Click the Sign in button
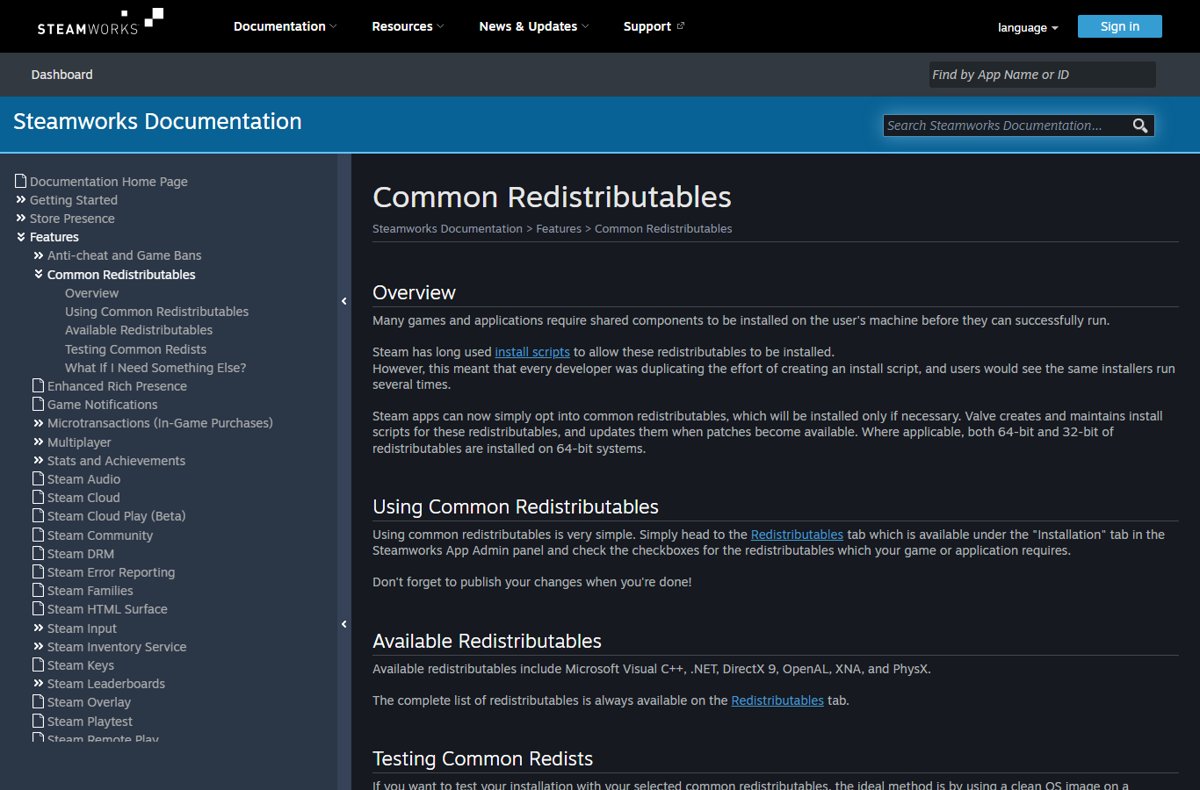This screenshot has width=1200, height=790. [x=1120, y=27]
